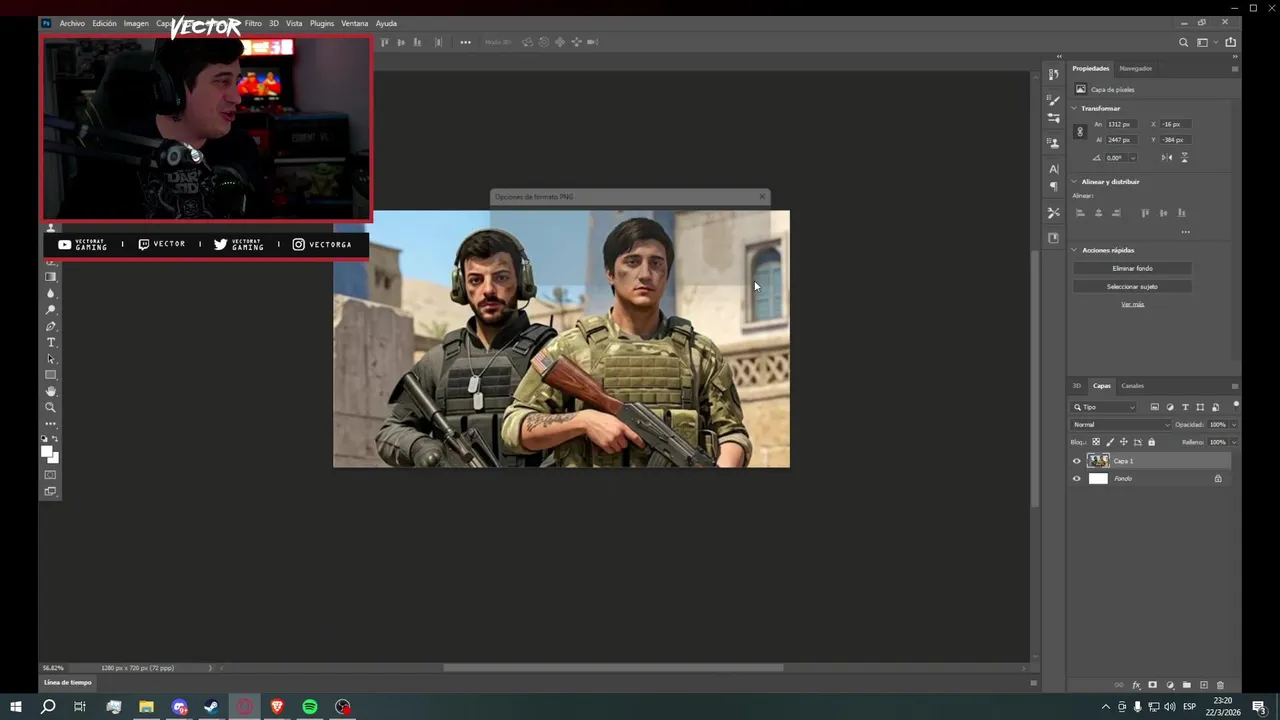
Task: Click the Eliminar fondo button
Action: [1132, 268]
